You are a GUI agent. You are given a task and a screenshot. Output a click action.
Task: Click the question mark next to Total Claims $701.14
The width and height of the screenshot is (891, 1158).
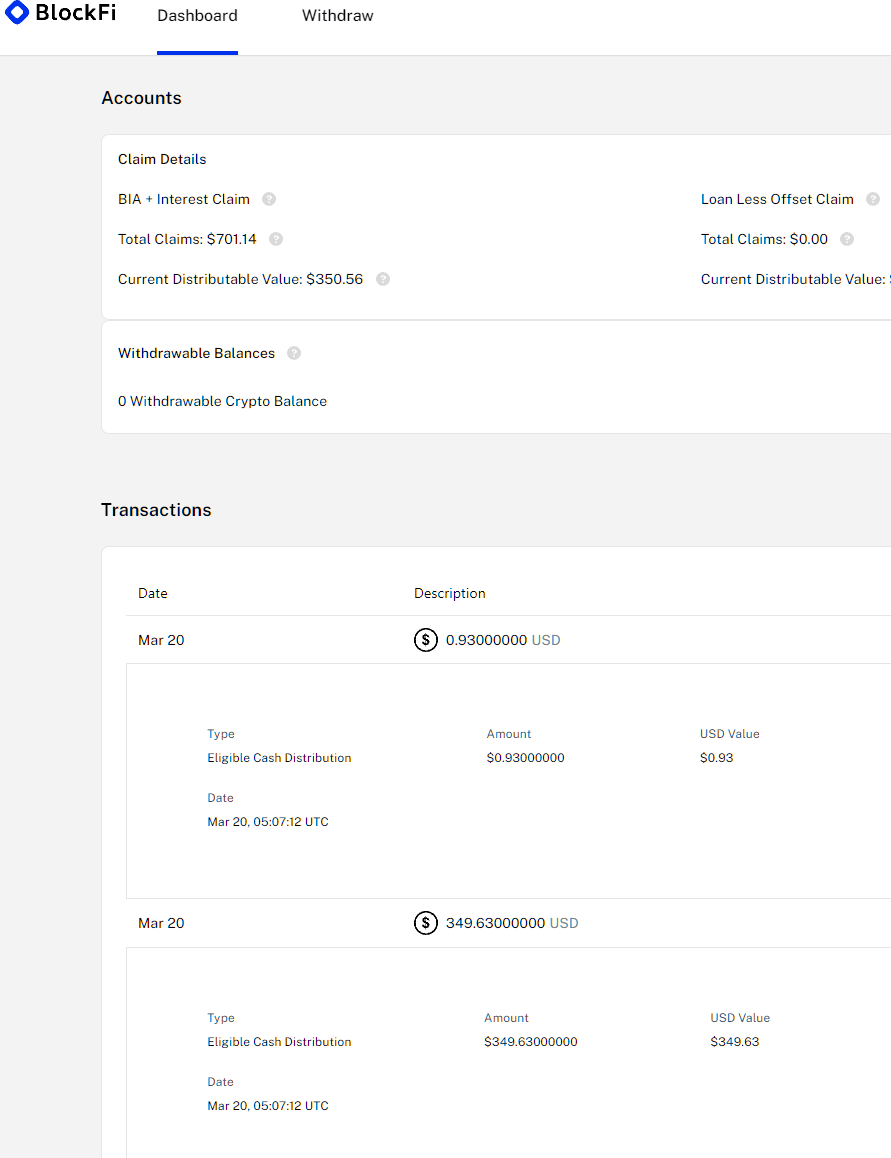(275, 239)
